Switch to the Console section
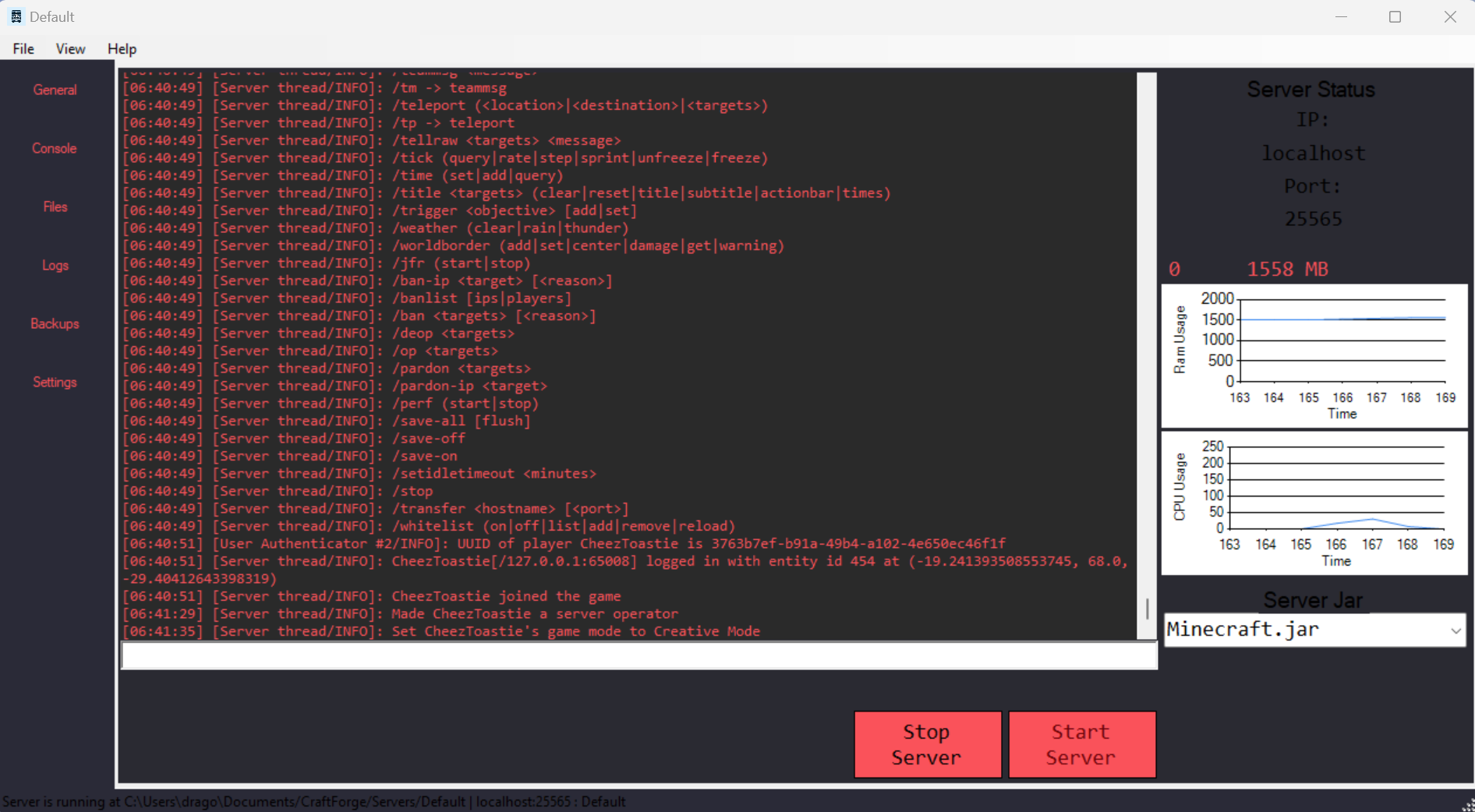1475x812 pixels. tap(55, 148)
